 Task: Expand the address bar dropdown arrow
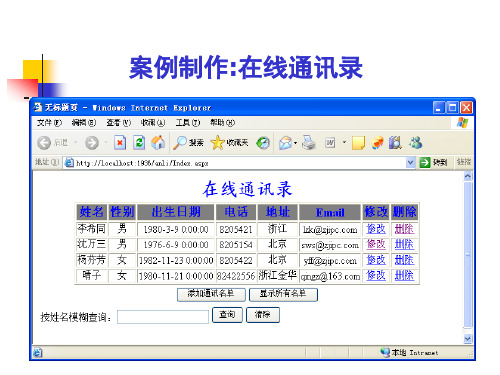(410, 163)
